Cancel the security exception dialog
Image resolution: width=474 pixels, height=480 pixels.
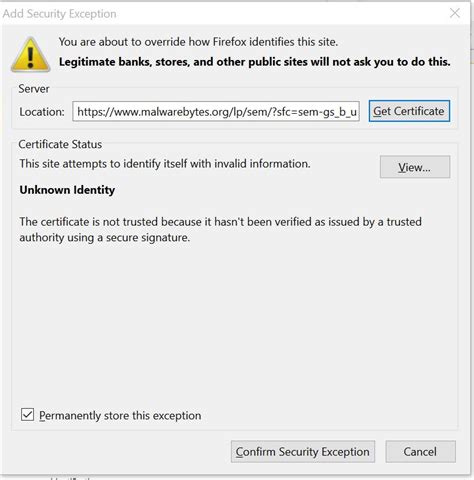(420, 452)
